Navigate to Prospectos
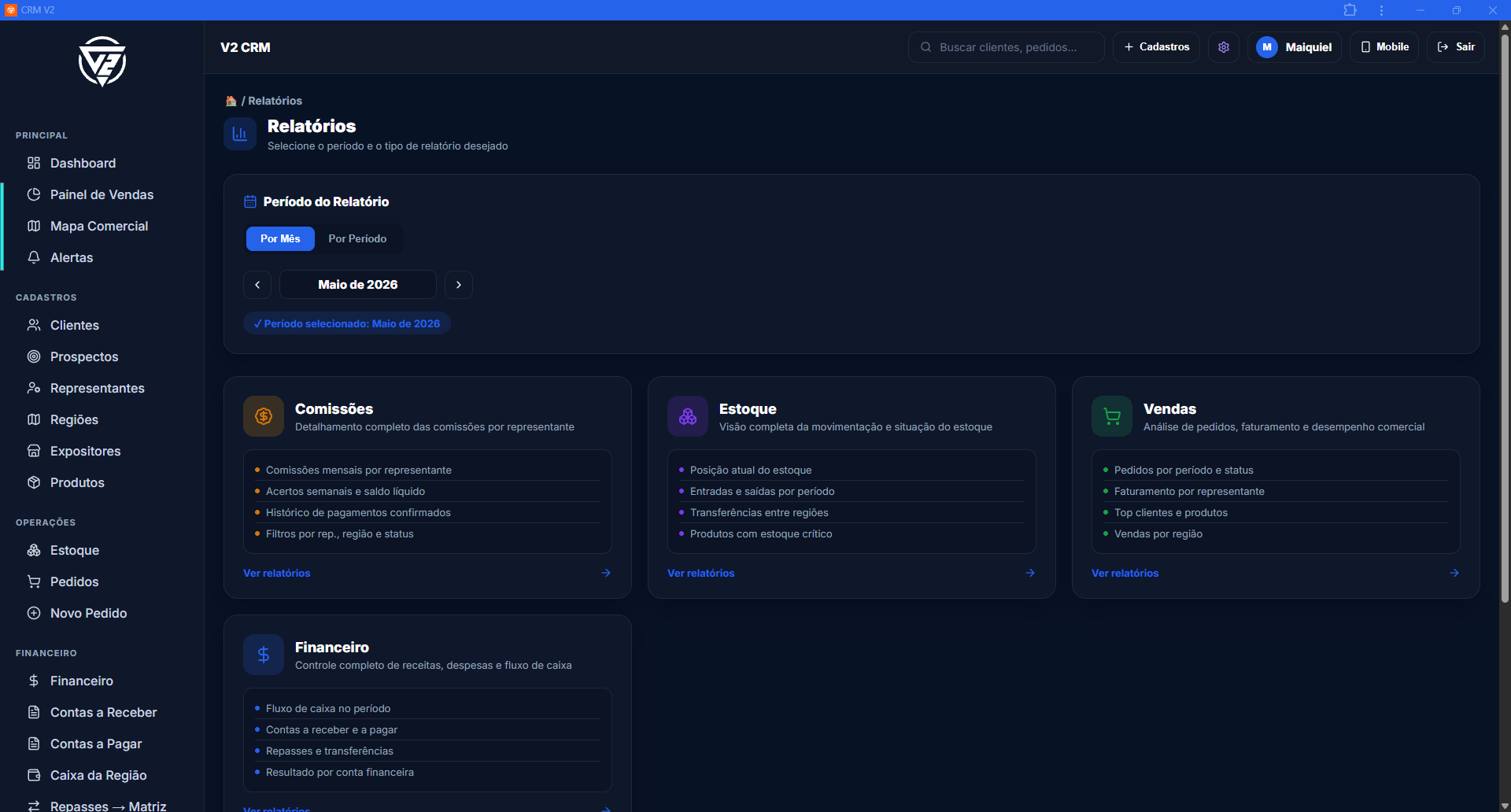The height and width of the screenshot is (812, 1511). pyautogui.click(x=84, y=356)
